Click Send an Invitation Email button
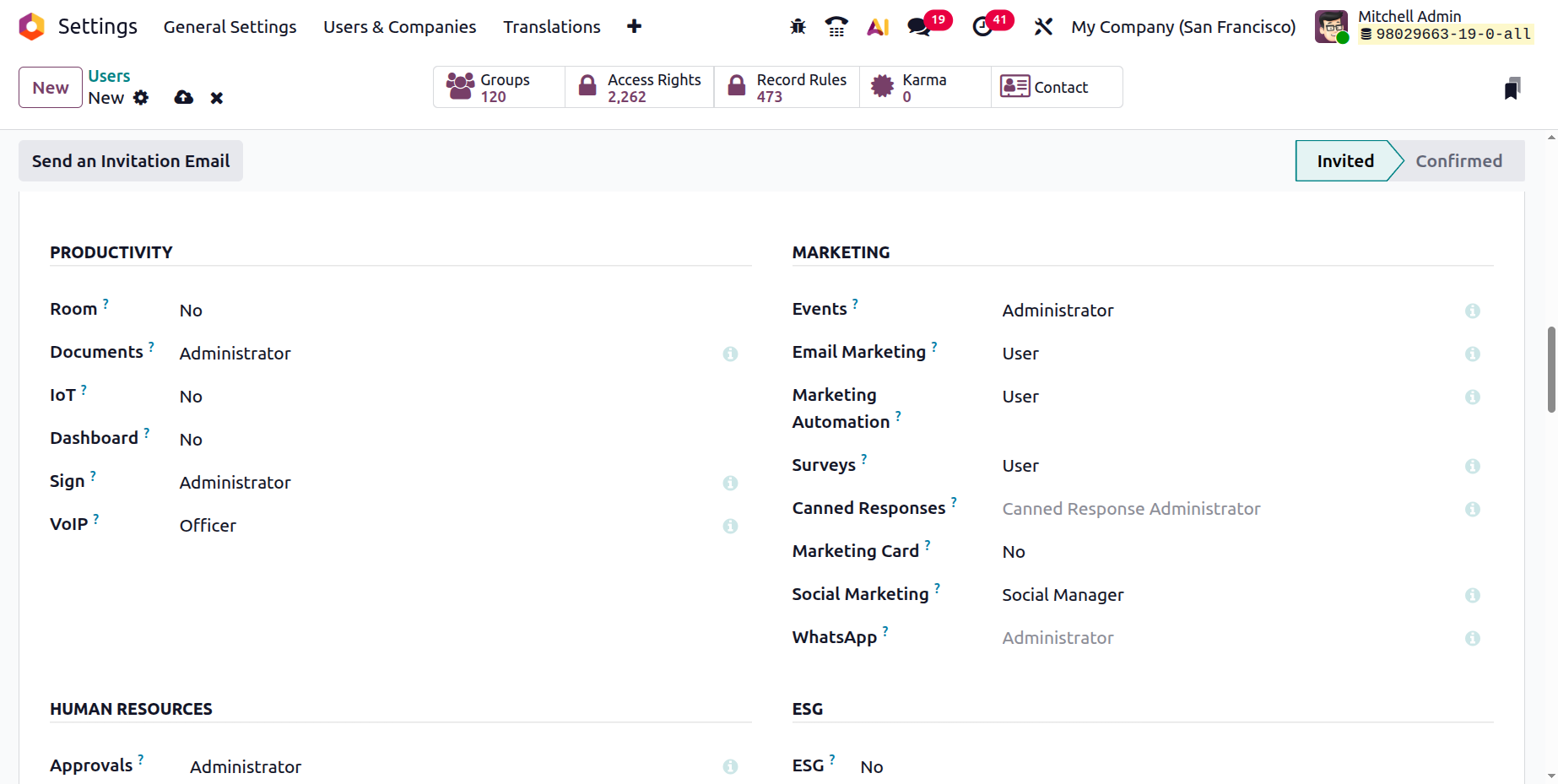1558x784 pixels. click(131, 161)
